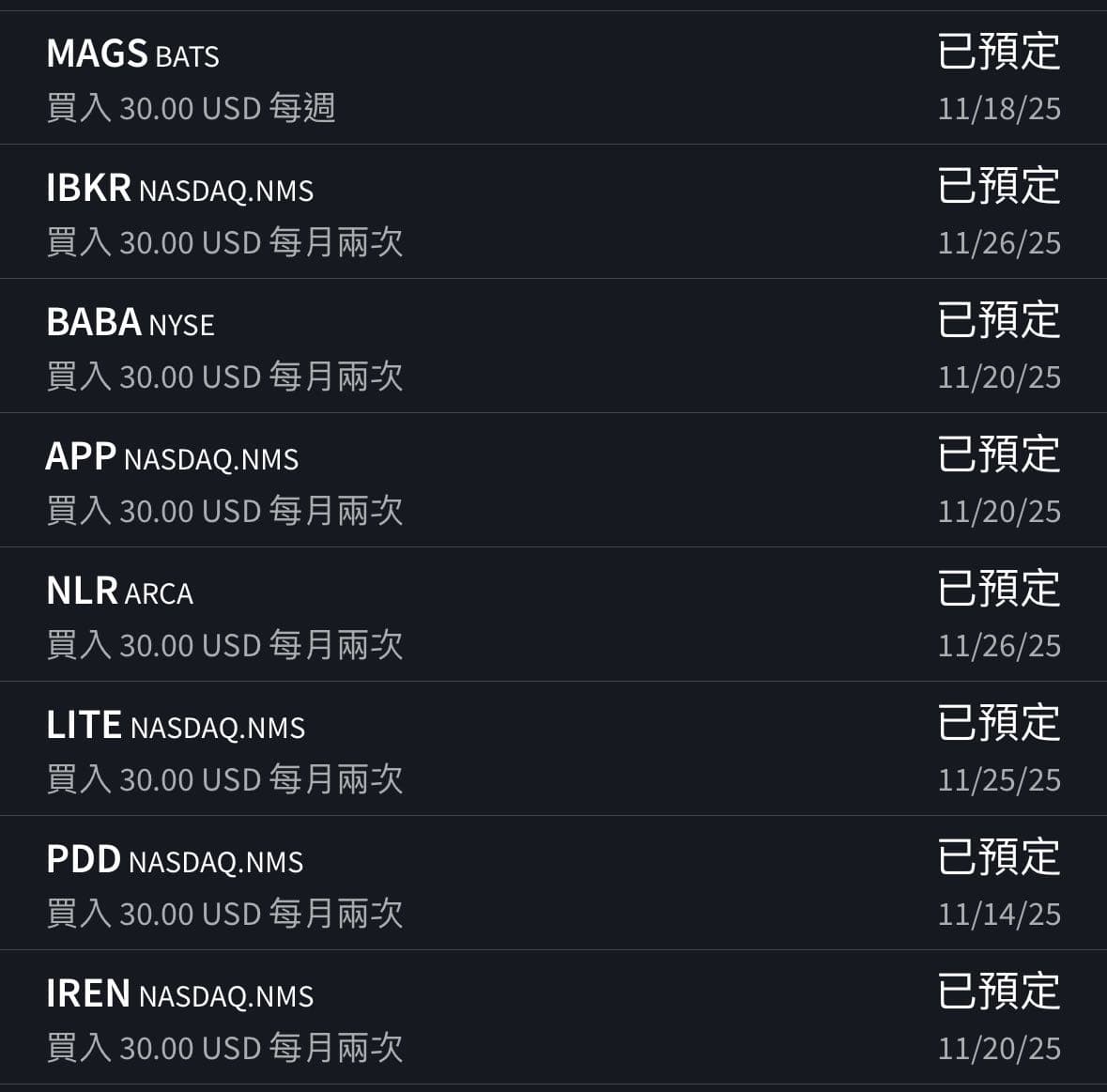Tap the BABA NYSE ticker
The width and height of the screenshot is (1107, 1092).
pos(131,322)
